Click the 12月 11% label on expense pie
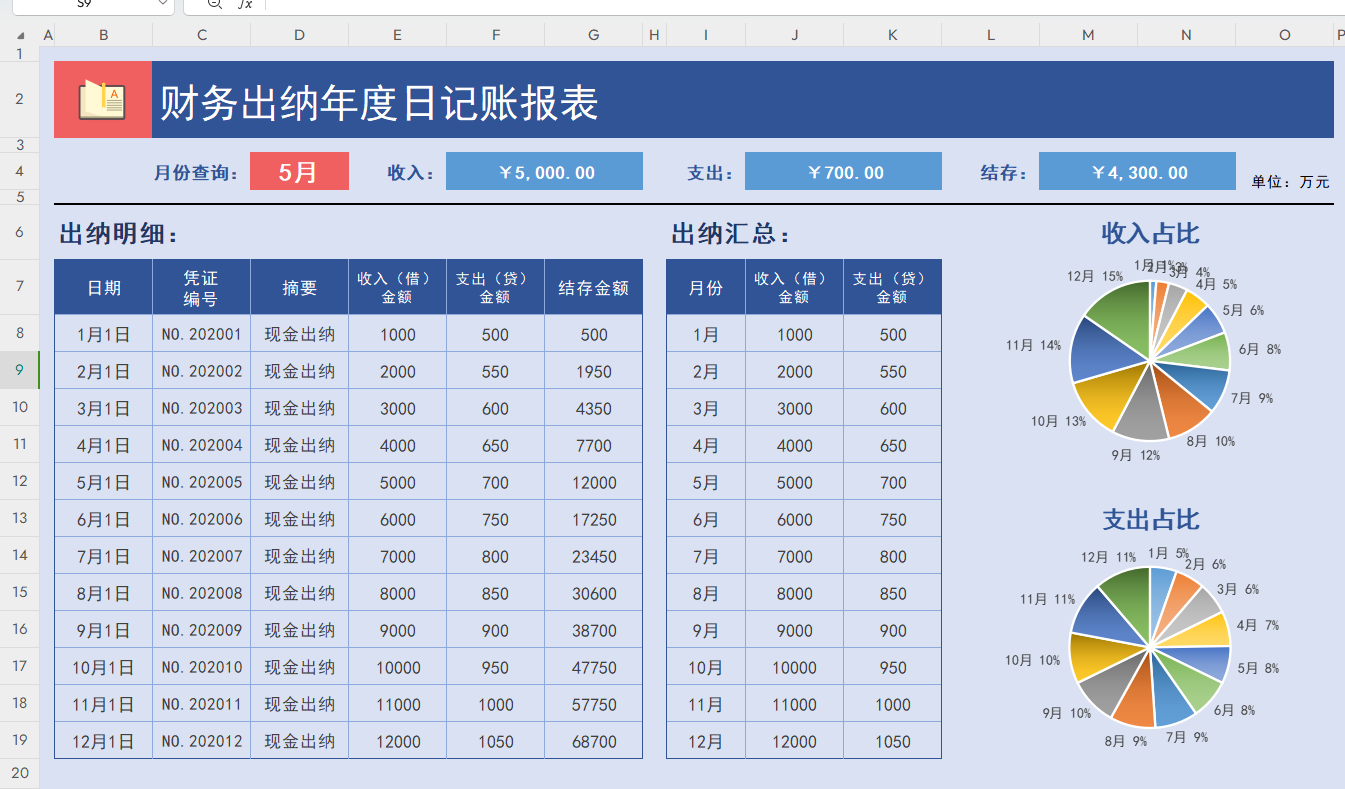This screenshot has width=1345, height=789. [x=1109, y=557]
